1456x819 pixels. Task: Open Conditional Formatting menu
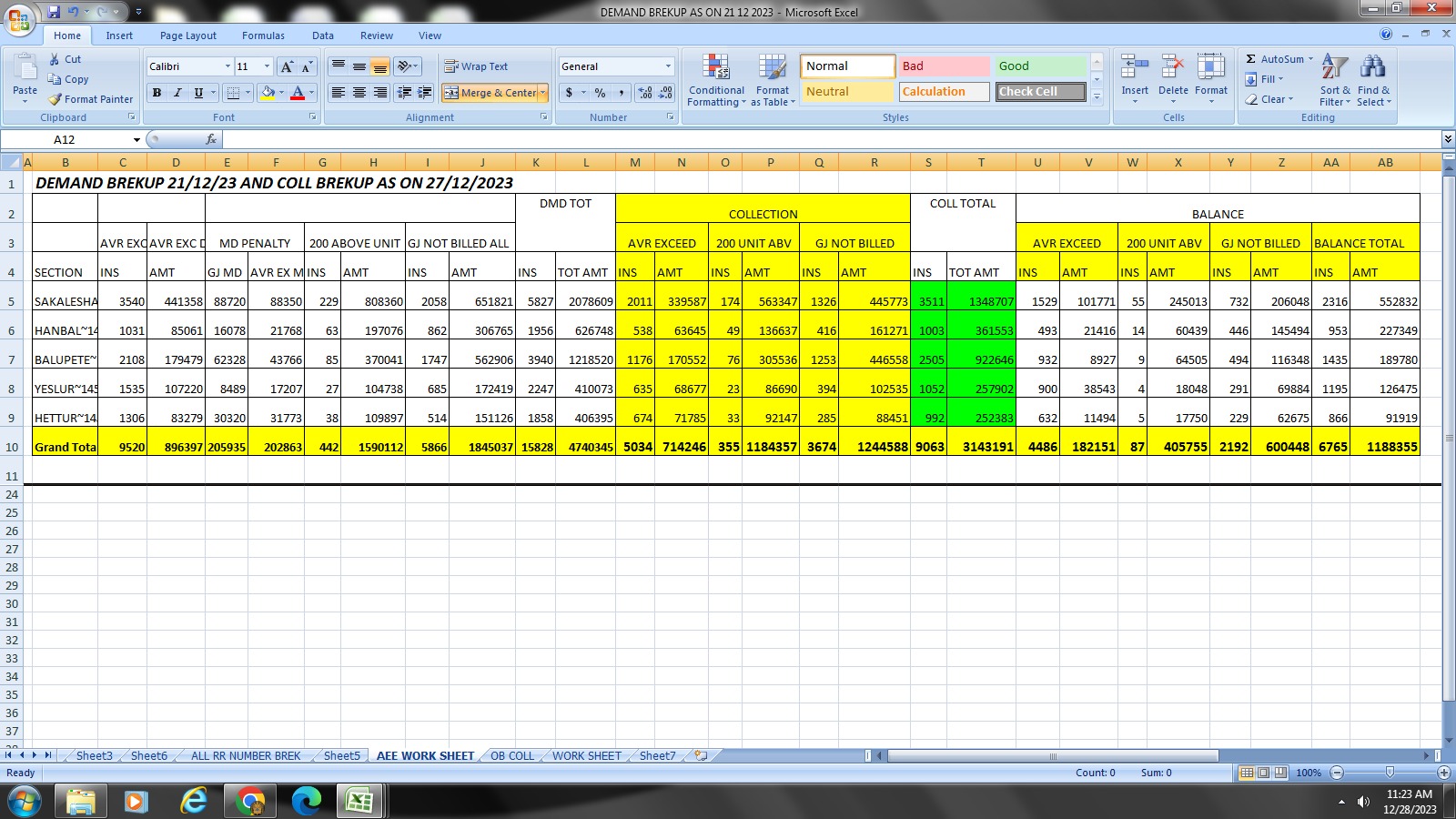(716, 80)
